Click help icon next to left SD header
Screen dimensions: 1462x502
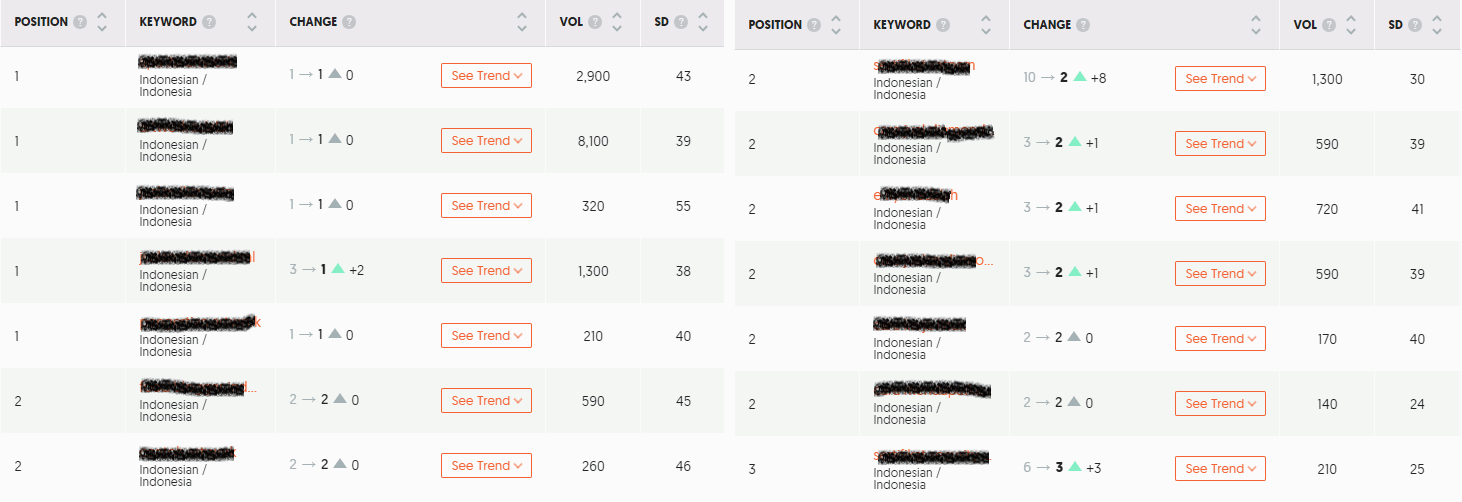click(681, 22)
